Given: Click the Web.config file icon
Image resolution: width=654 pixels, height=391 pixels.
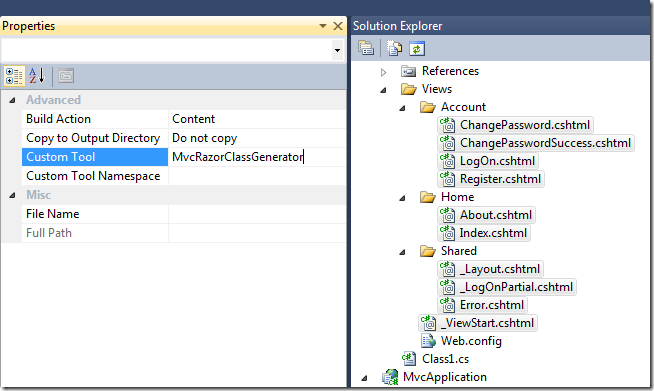Looking at the screenshot, I should point(428,341).
